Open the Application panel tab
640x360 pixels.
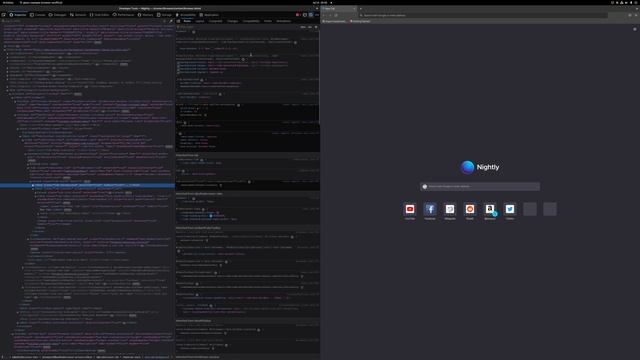point(209,15)
